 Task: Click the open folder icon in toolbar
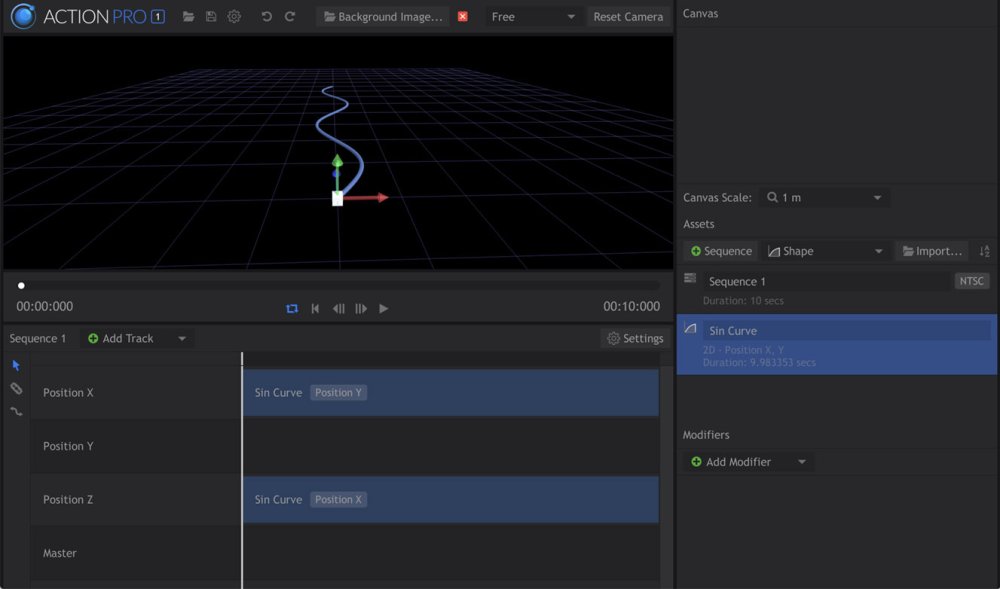tap(188, 17)
